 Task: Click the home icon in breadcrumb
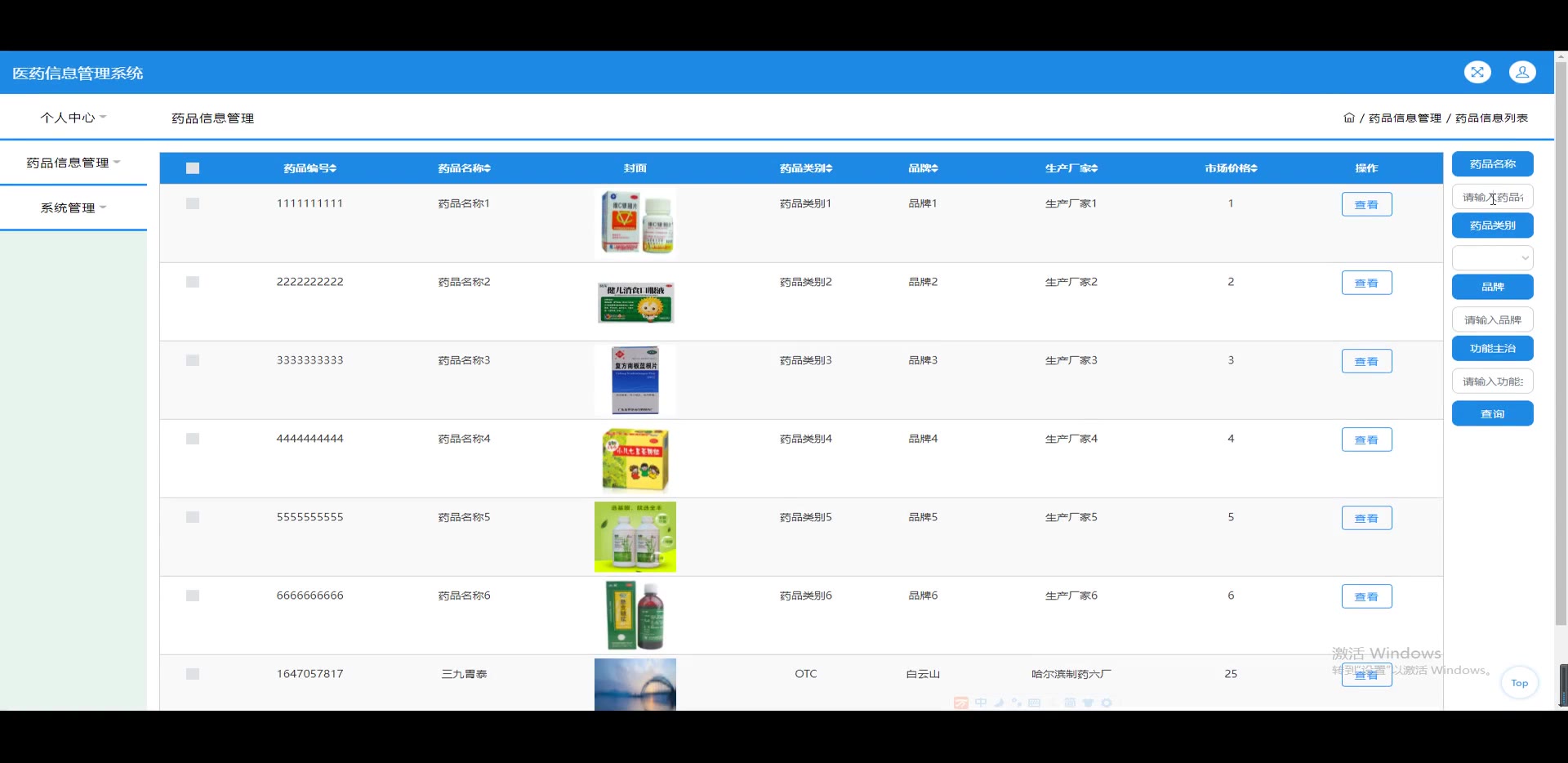1349,118
